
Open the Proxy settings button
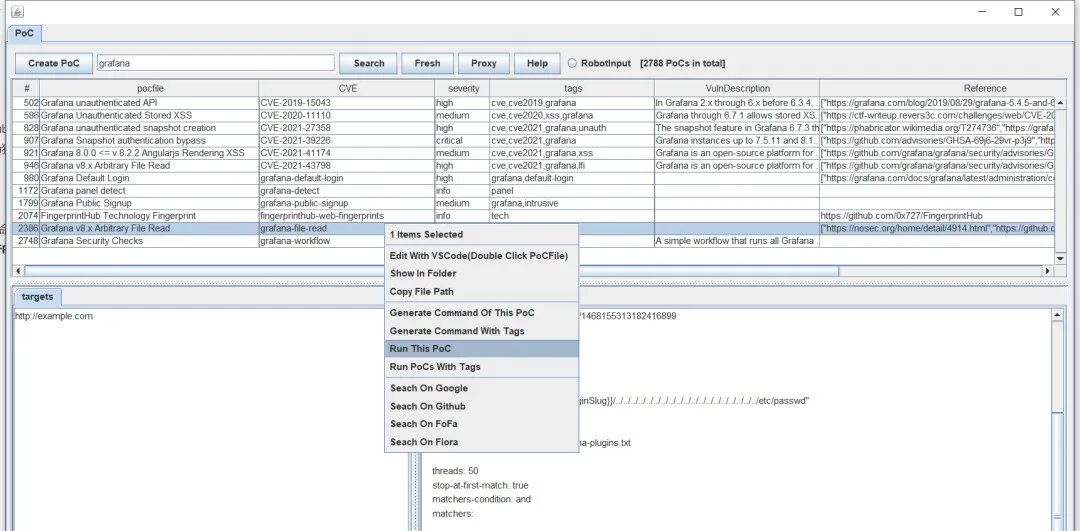coord(484,63)
